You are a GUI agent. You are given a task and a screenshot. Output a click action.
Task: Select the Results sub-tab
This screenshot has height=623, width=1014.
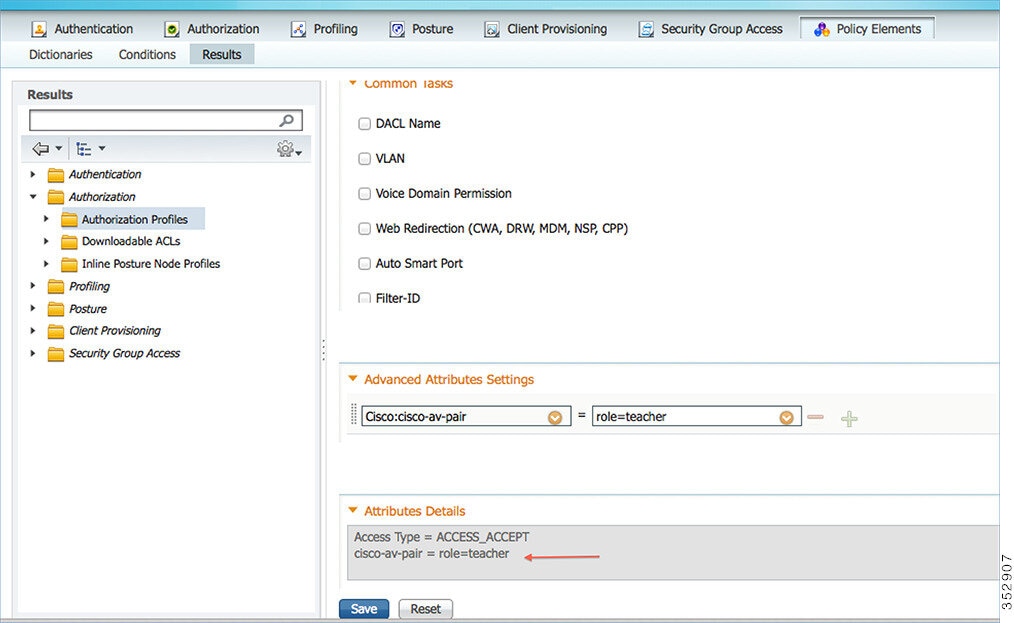pyautogui.click(x=222, y=54)
